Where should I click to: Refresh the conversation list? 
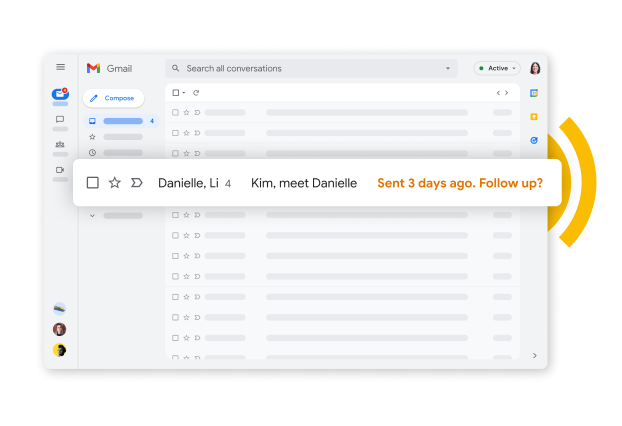(x=196, y=92)
